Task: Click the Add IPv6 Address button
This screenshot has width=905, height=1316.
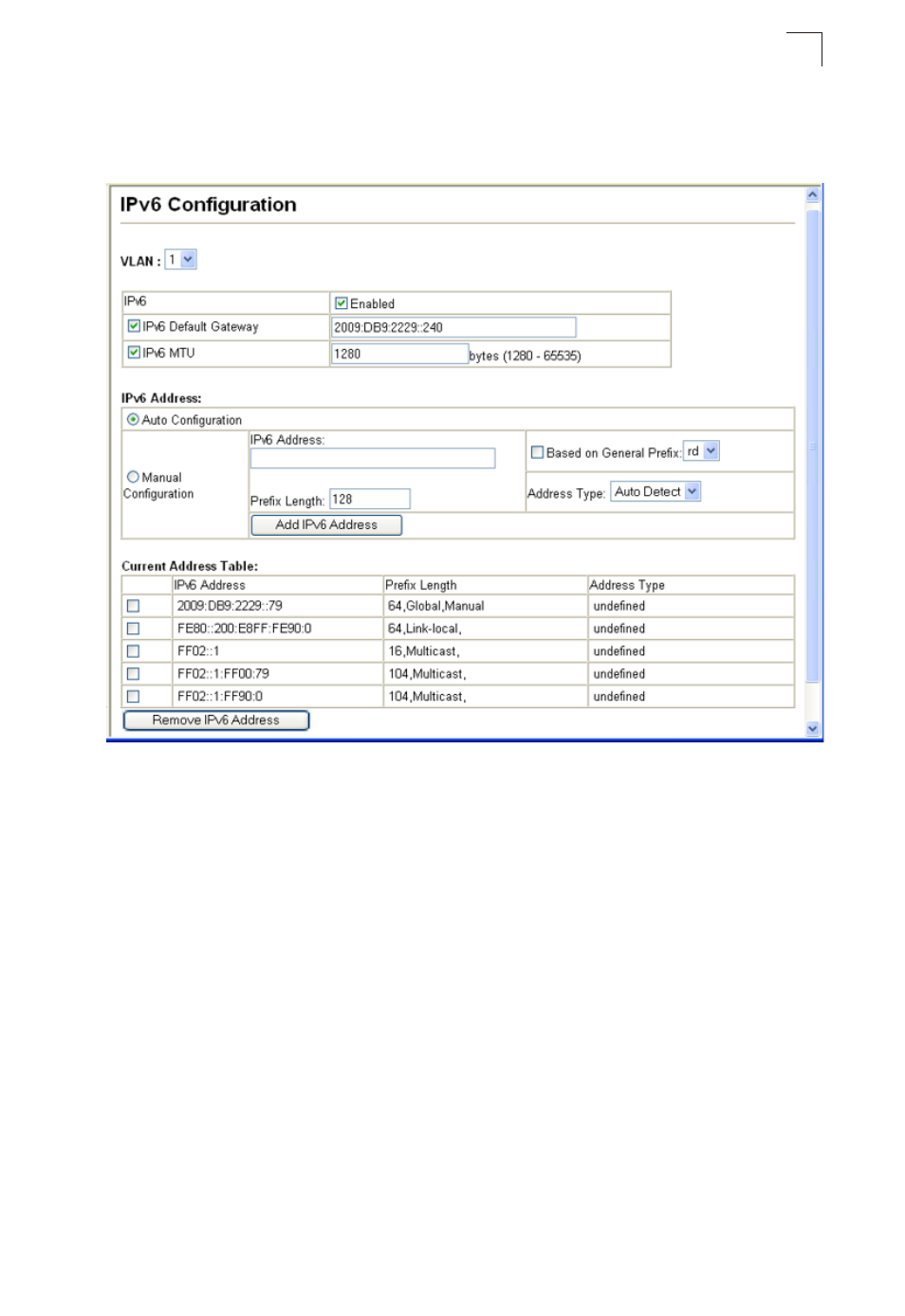Action: pos(326,524)
